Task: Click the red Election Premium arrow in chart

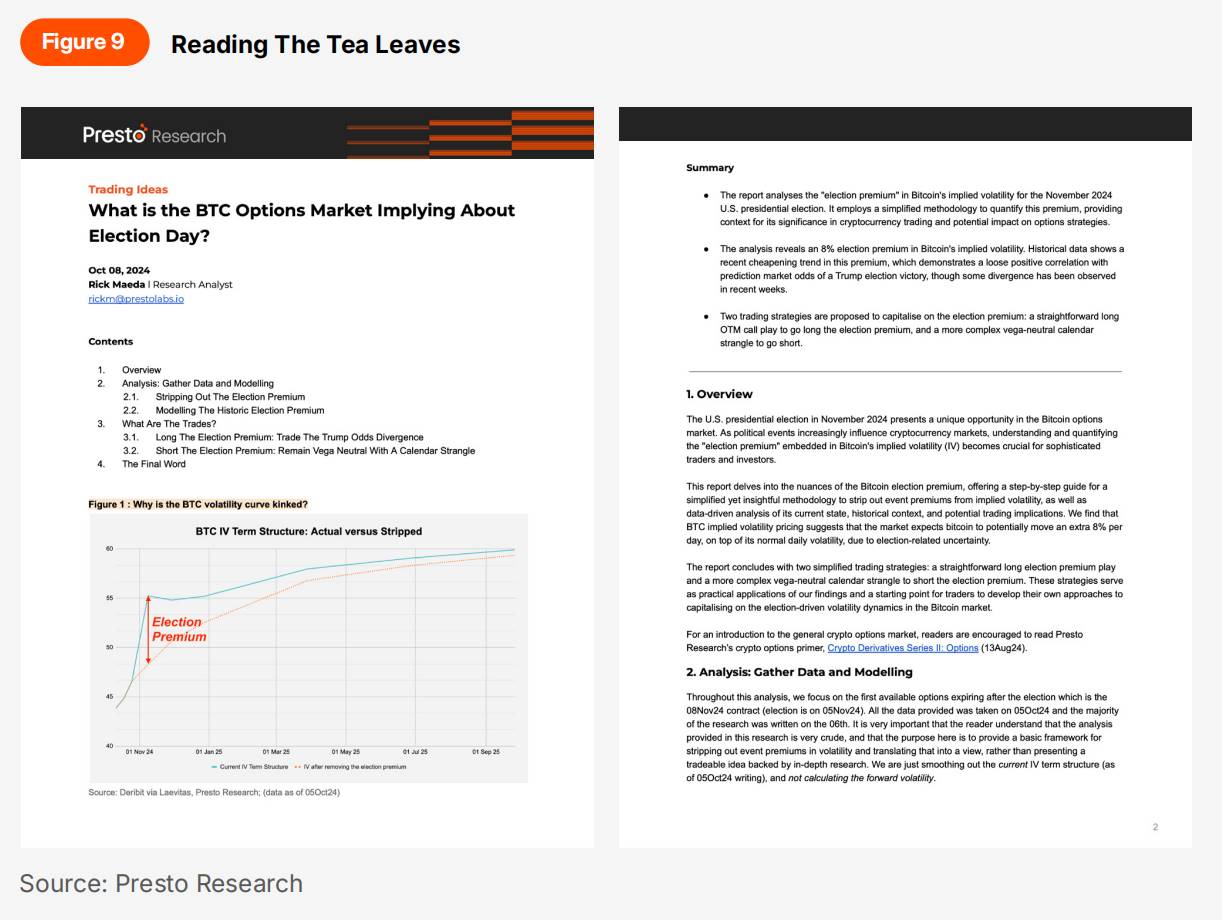Action: pos(148,630)
